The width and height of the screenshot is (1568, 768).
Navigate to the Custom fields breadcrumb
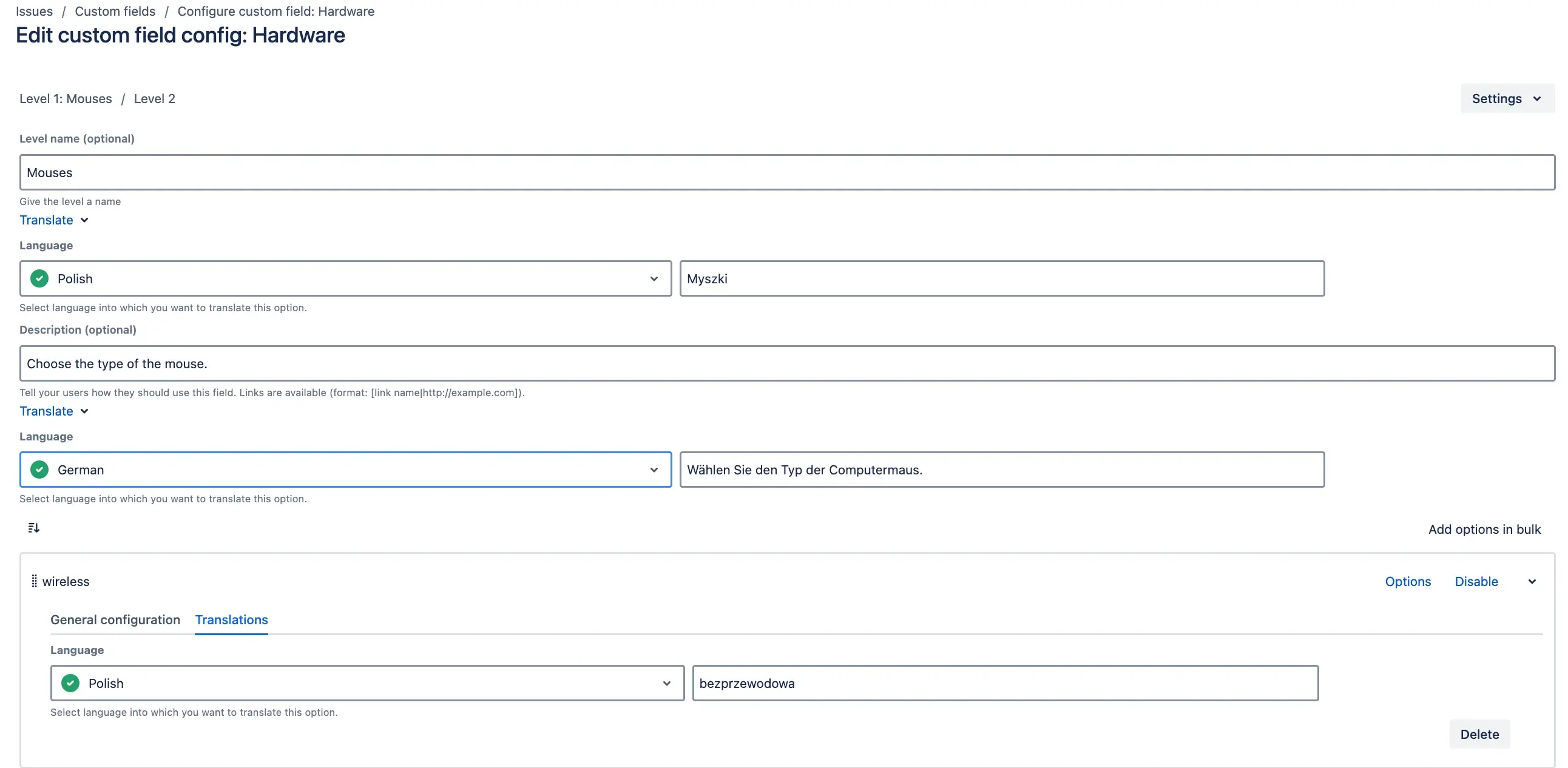tap(115, 11)
